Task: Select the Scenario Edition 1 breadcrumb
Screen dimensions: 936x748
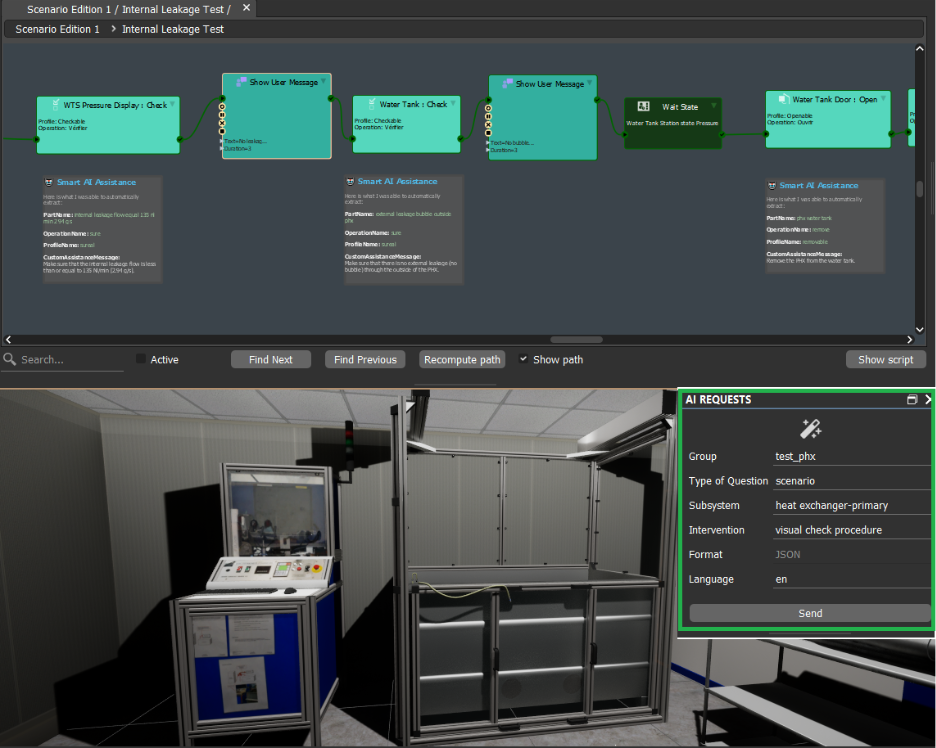Action: 57,29
